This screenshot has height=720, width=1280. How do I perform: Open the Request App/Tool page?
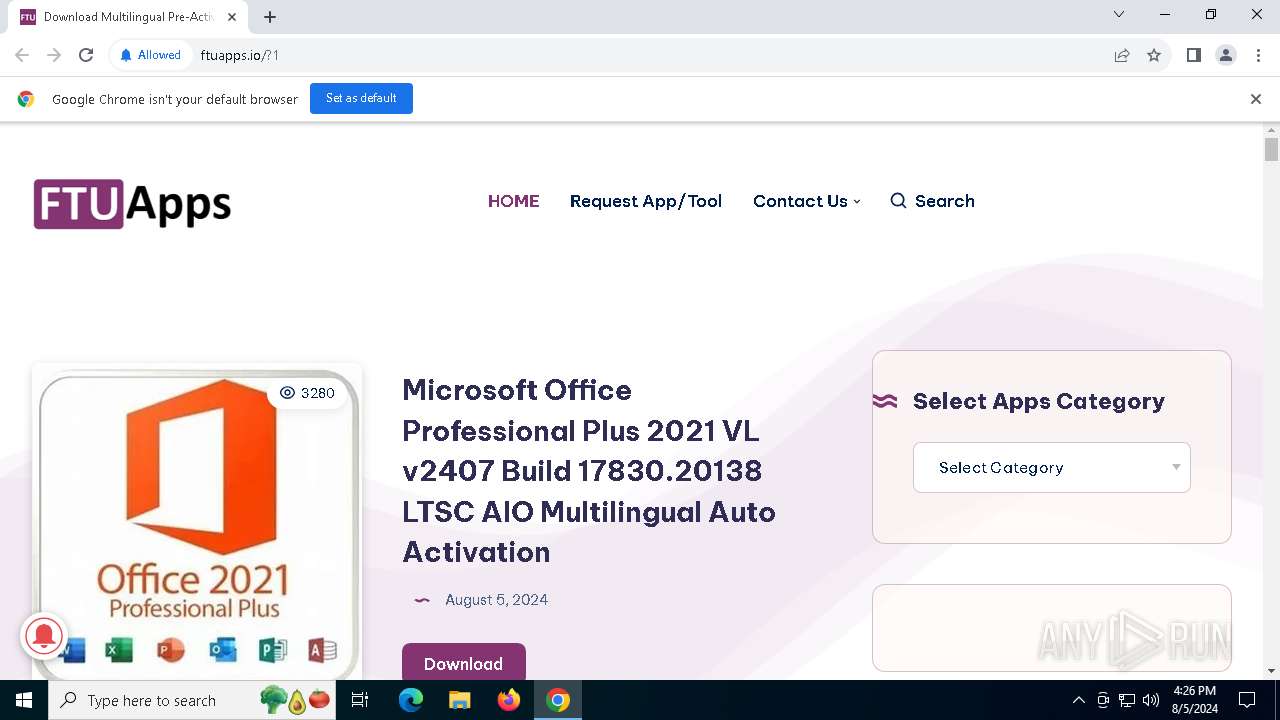tap(646, 201)
